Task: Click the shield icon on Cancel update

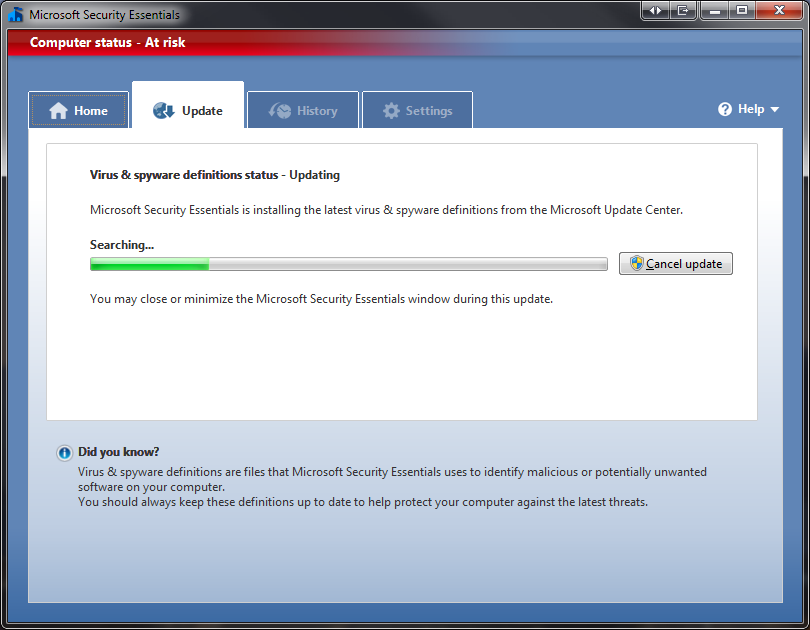Action: [x=636, y=264]
